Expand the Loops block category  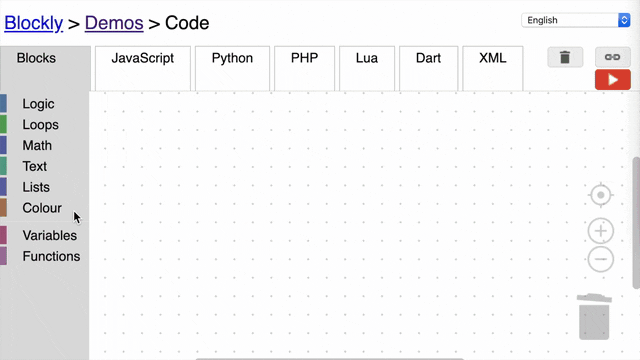coord(40,124)
